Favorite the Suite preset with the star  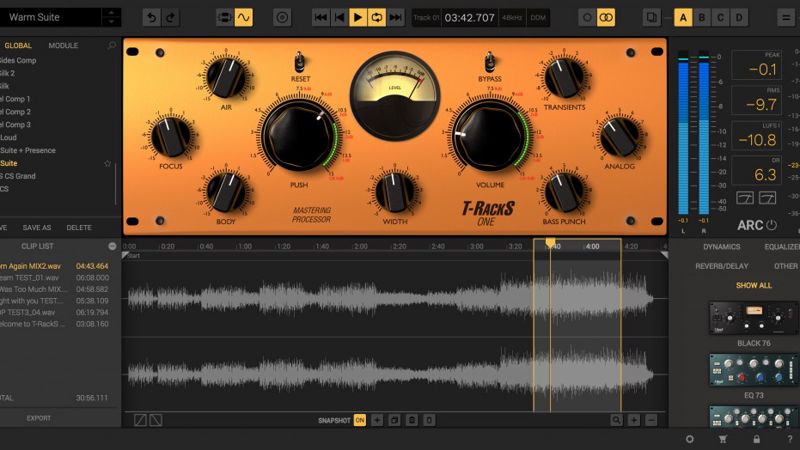(107, 163)
